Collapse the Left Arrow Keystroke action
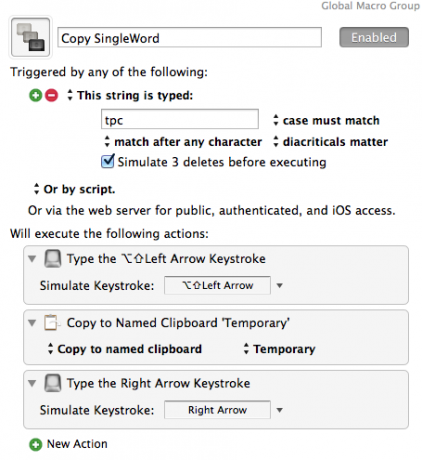The image size is (422, 460). 32,259
